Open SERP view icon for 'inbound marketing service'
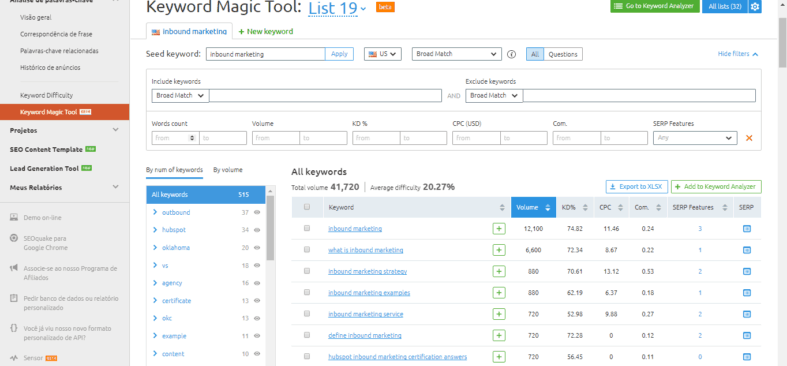Image resolution: width=787 pixels, height=366 pixels. [x=746, y=314]
